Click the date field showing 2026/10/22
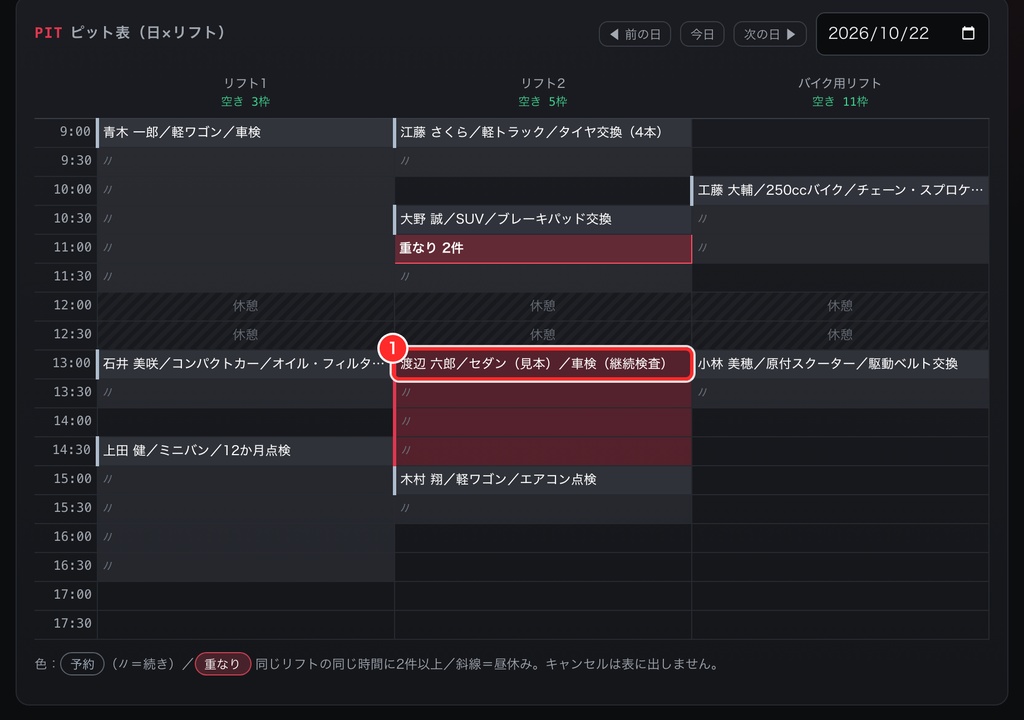Viewport: 1024px width, 720px height. [902, 34]
